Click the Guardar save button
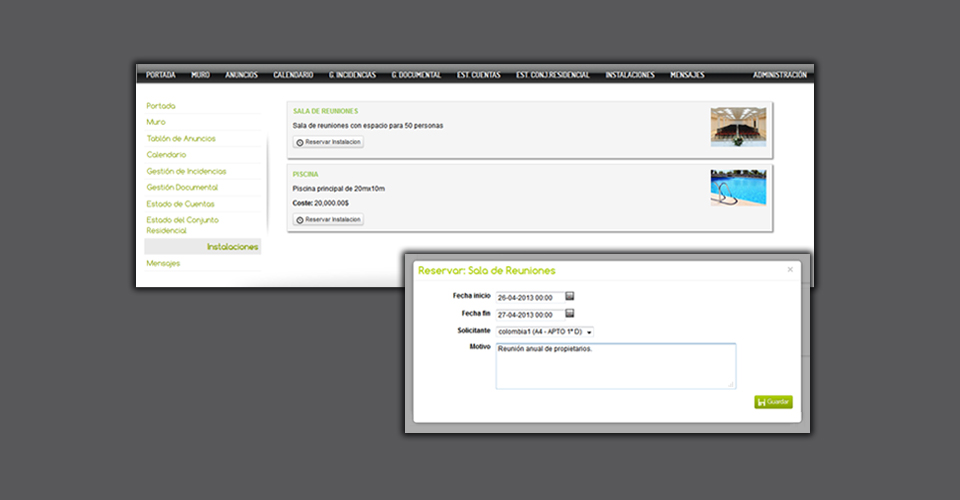960x500 pixels. coord(773,402)
